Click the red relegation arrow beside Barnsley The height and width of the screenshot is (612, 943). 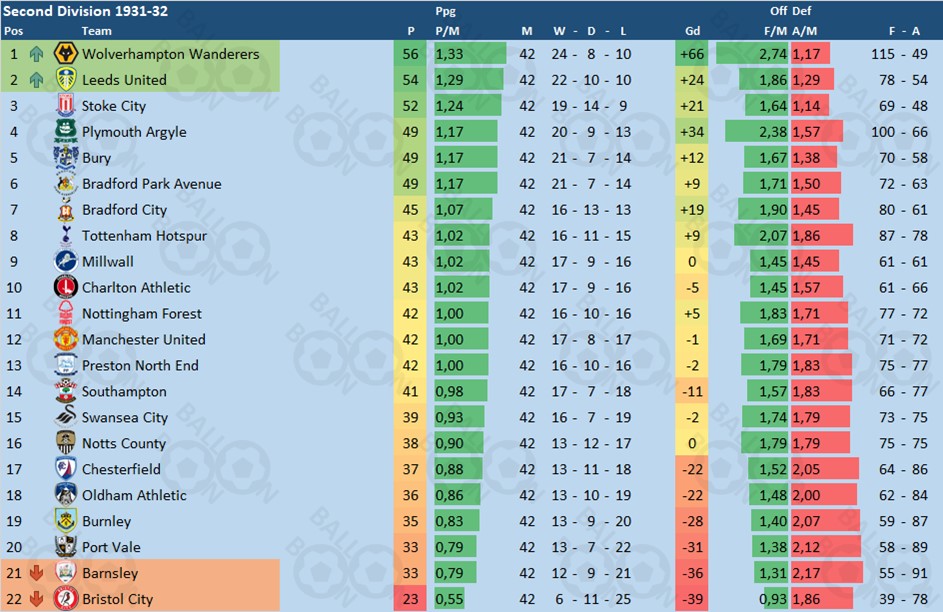click(x=37, y=573)
